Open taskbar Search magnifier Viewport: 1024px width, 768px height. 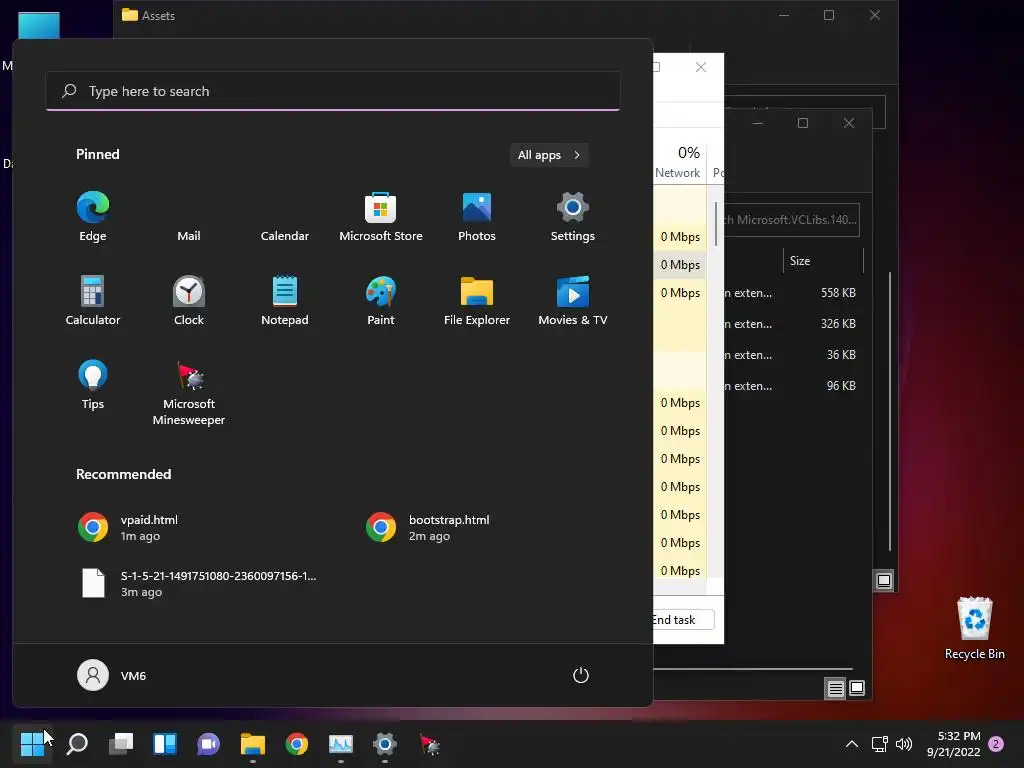[77, 743]
